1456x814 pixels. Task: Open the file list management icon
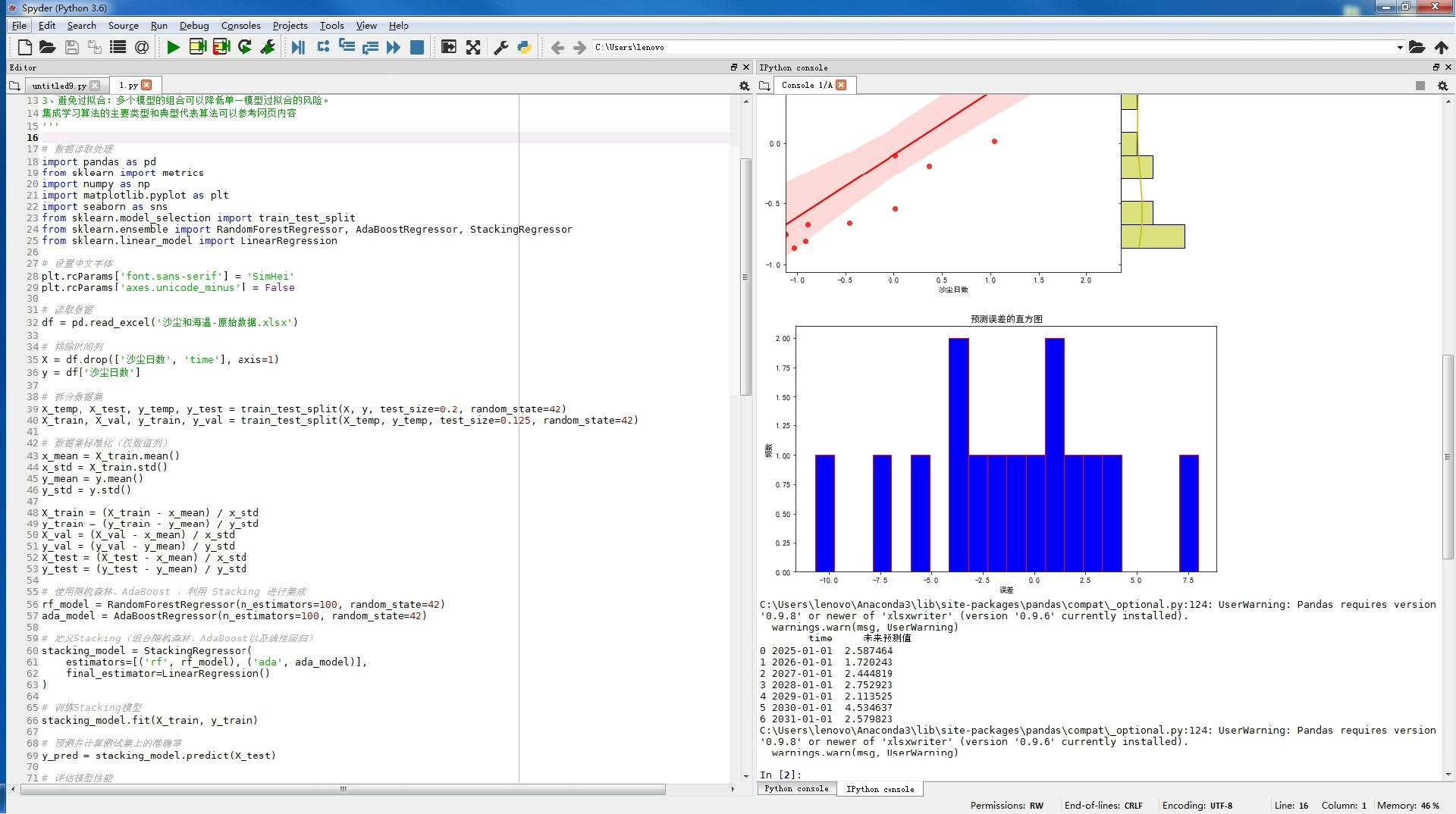point(118,47)
